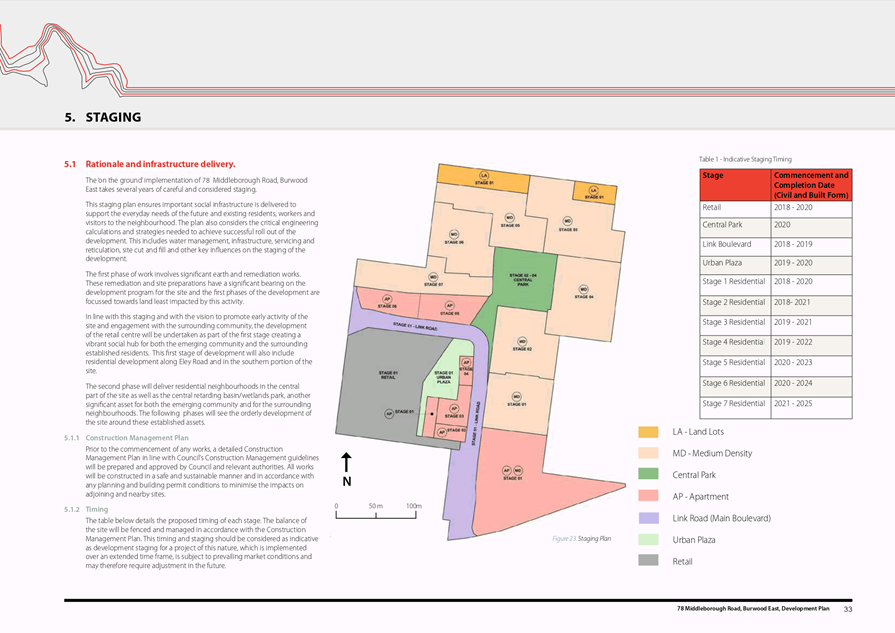Click the '2019 - 2021' date cell
The image size is (895, 633).
tap(812, 324)
